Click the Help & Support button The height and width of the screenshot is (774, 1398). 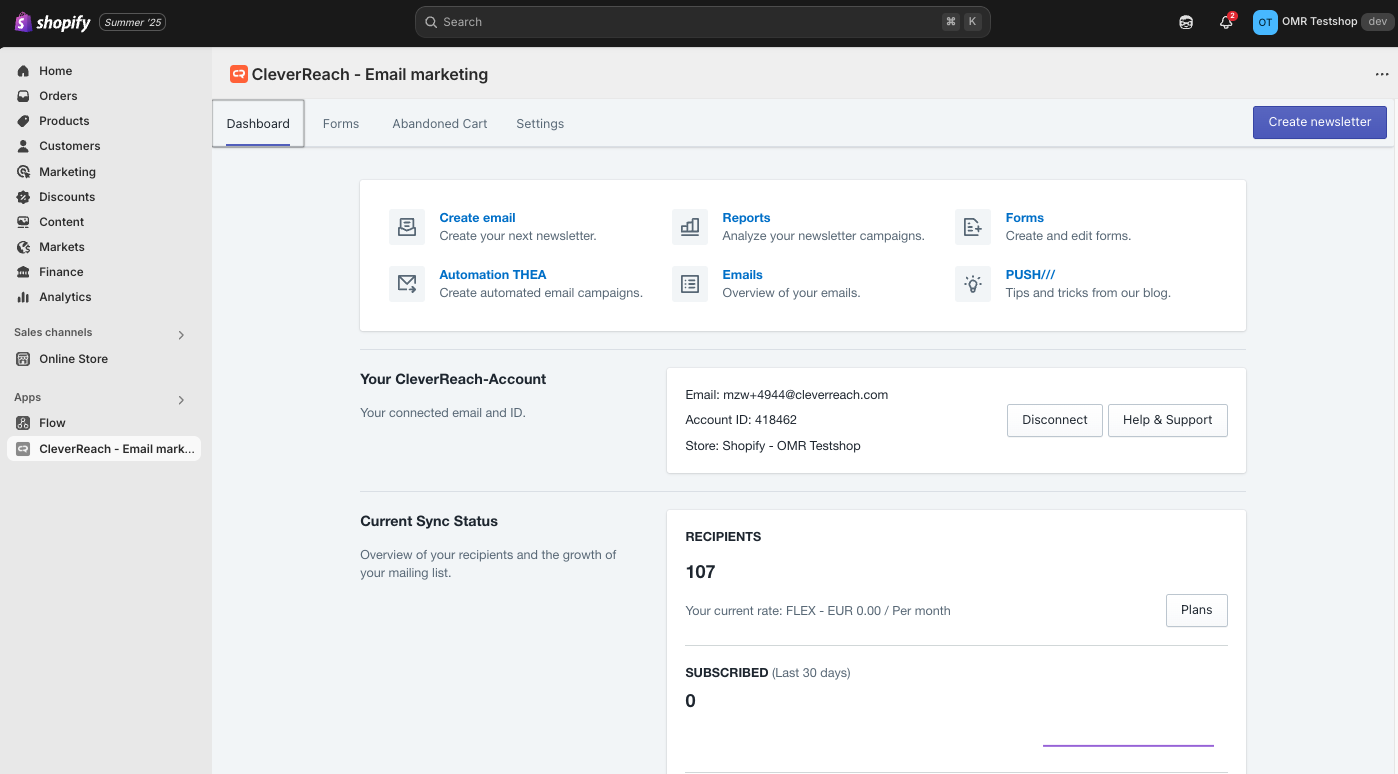[x=1168, y=420]
